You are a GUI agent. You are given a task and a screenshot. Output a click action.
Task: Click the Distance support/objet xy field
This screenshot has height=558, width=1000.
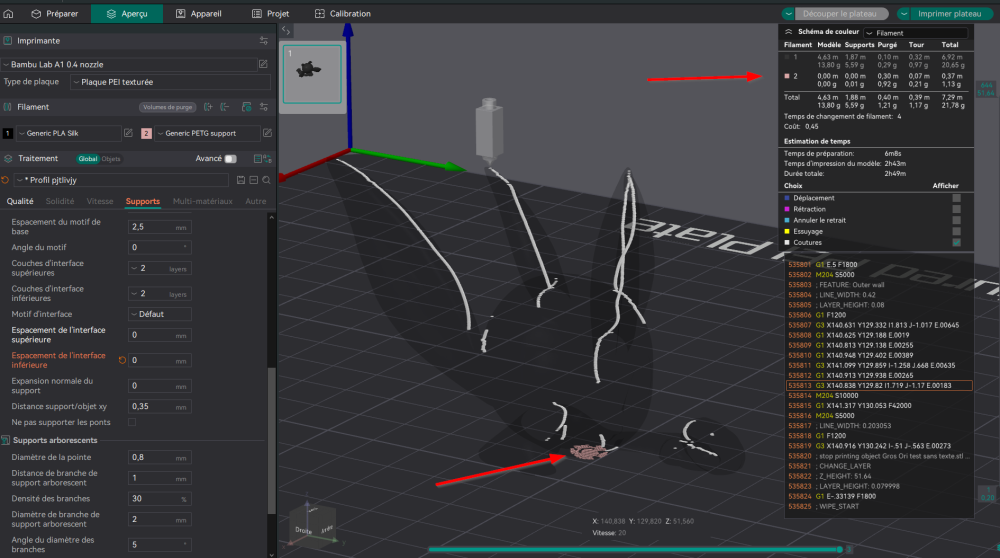159,406
